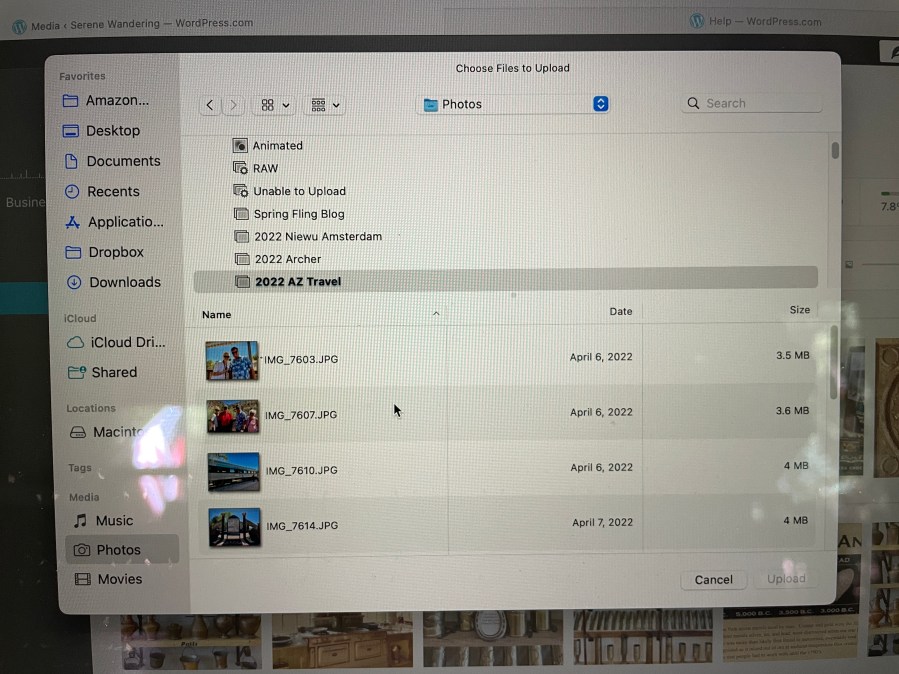The width and height of the screenshot is (899, 674).
Task: Click the file list vertical scrollbar
Action: (x=834, y=362)
